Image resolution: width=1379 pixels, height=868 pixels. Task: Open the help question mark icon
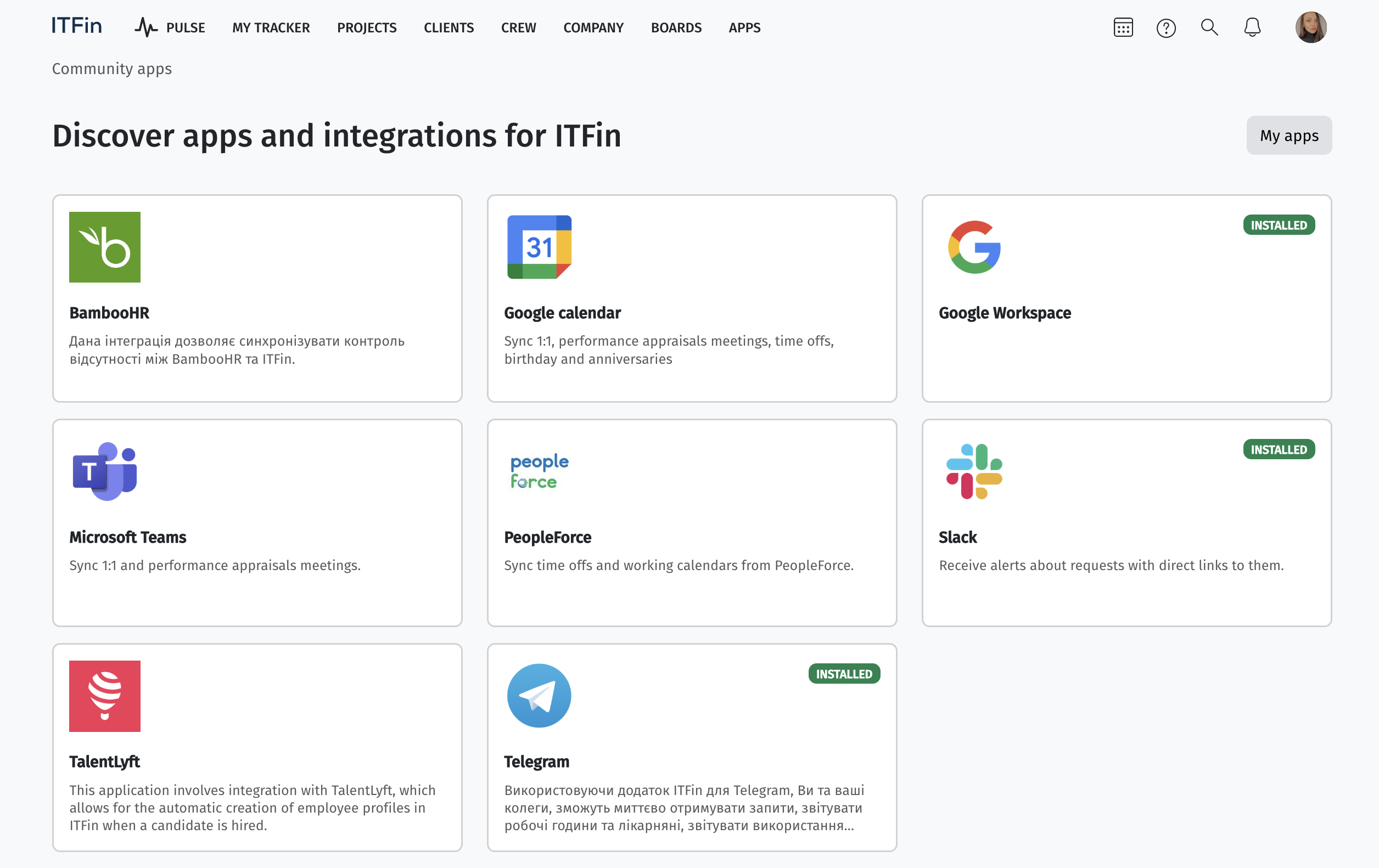coord(1166,27)
